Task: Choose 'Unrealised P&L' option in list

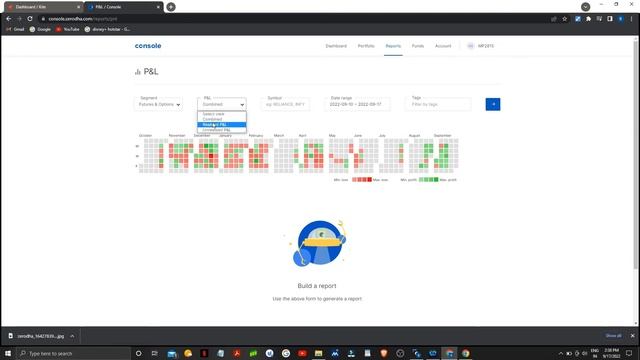Action: 222,130
